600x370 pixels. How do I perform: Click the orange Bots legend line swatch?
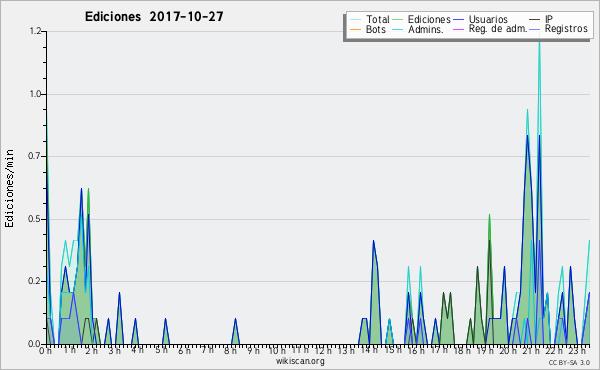pyautogui.click(x=355, y=29)
